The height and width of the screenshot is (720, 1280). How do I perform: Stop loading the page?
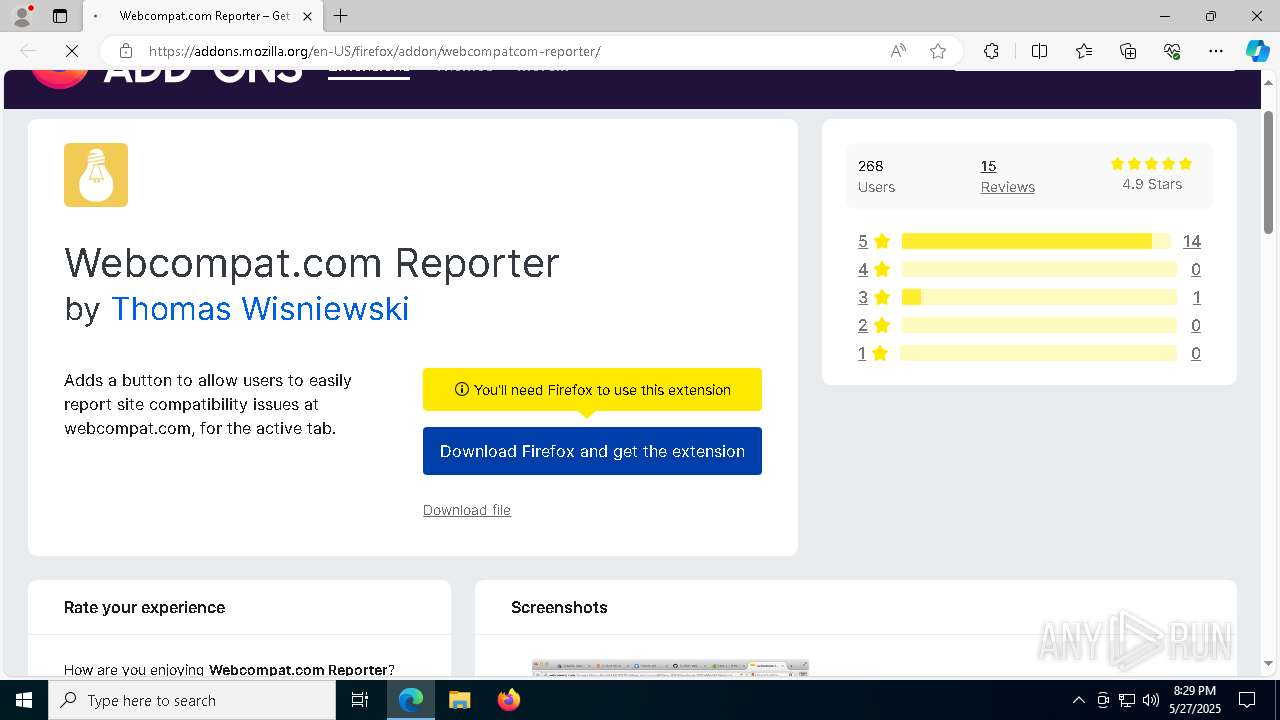click(x=72, y=51)
